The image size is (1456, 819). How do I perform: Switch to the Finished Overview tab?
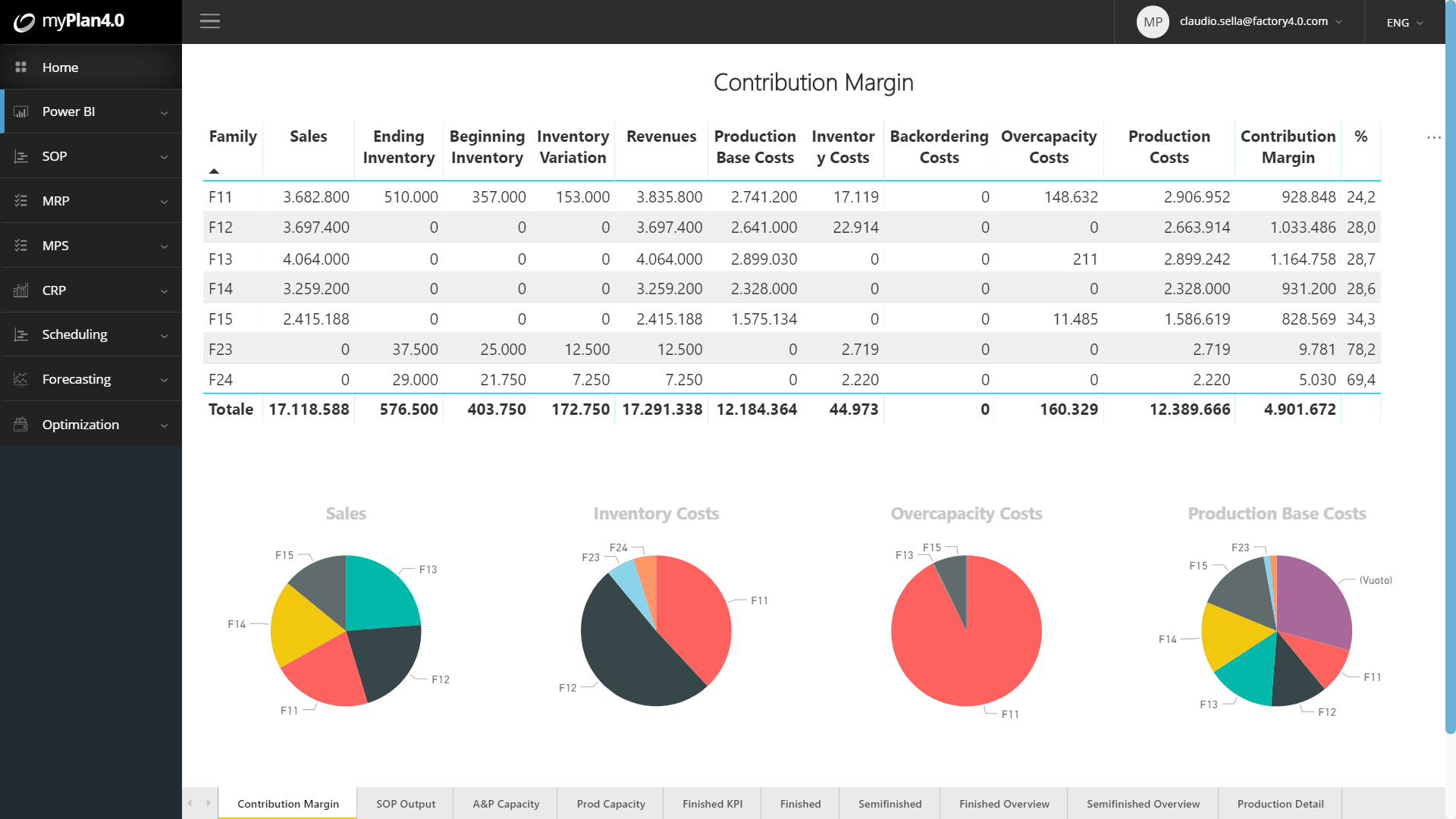pos(1004,804)
